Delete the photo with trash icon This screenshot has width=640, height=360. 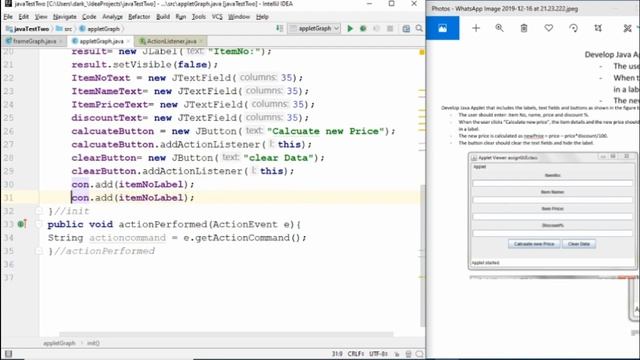[x=524, y=28]
